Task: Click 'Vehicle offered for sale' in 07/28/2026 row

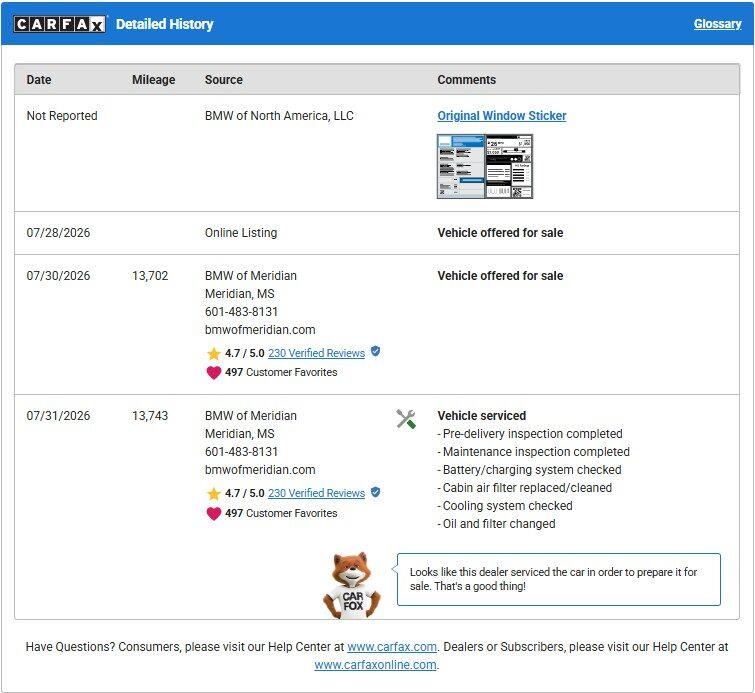Action: tap(500, 233)
